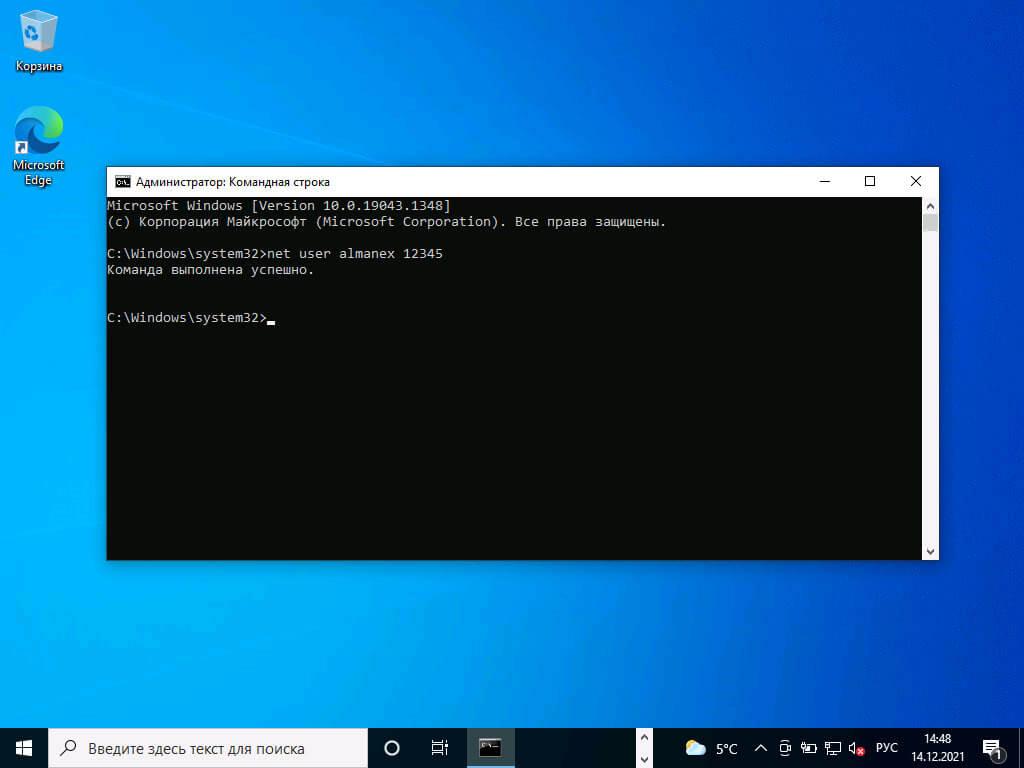Open the clock showing 14:48 14.12.2021
This screenshot has height=768, width=1024.
click(x=937, y=748)
